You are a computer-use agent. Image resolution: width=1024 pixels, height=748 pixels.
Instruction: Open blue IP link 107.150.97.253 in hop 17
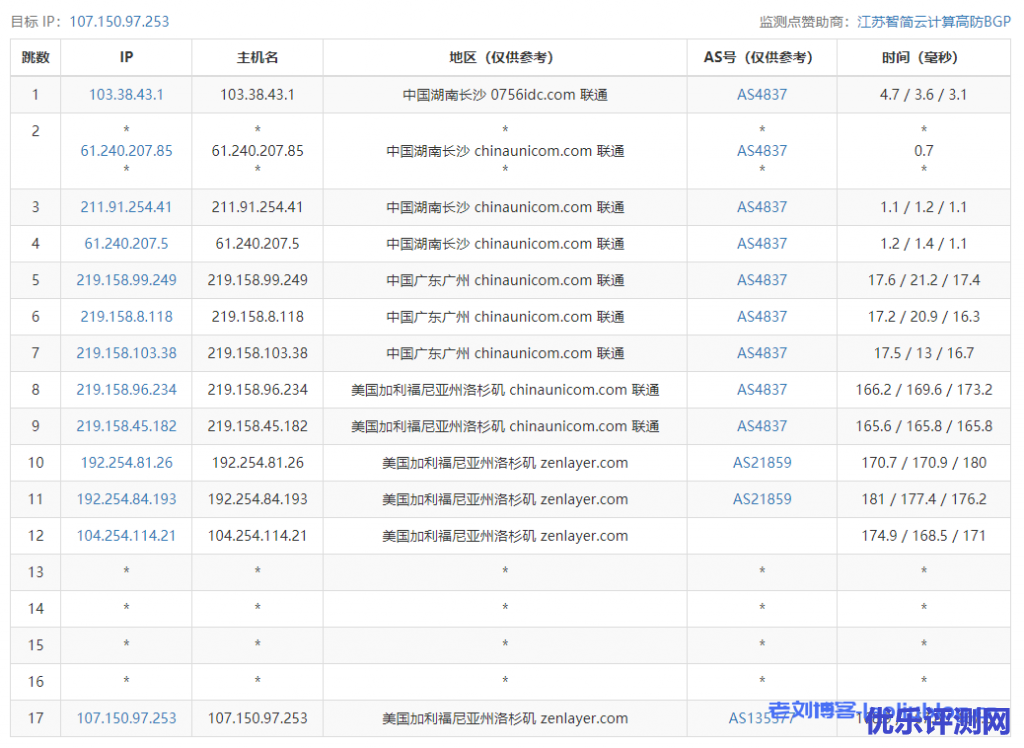coord(126,718)
